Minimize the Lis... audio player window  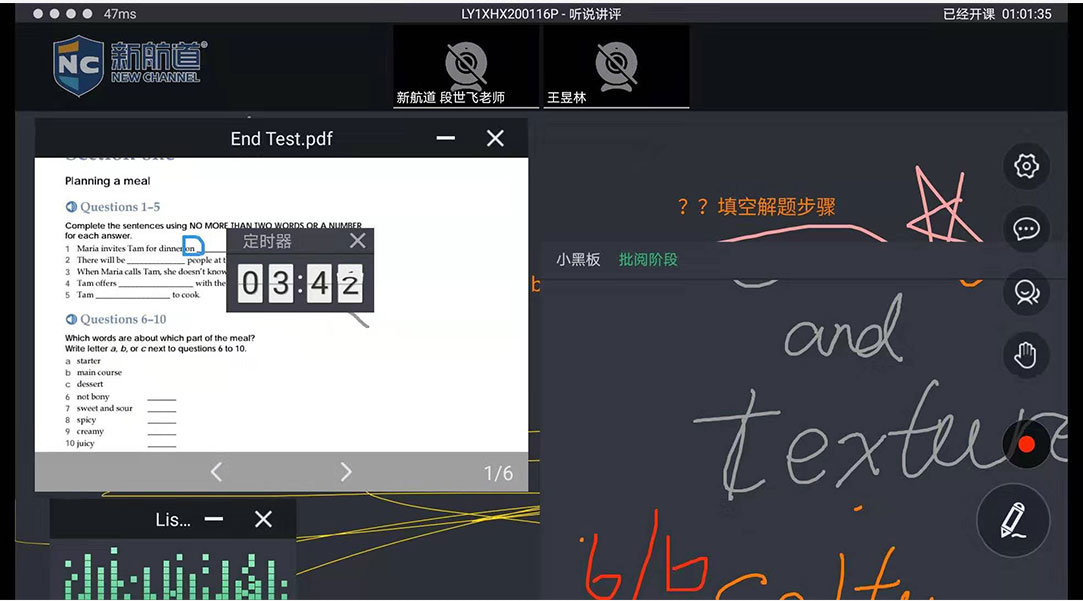tap(214, 519)
